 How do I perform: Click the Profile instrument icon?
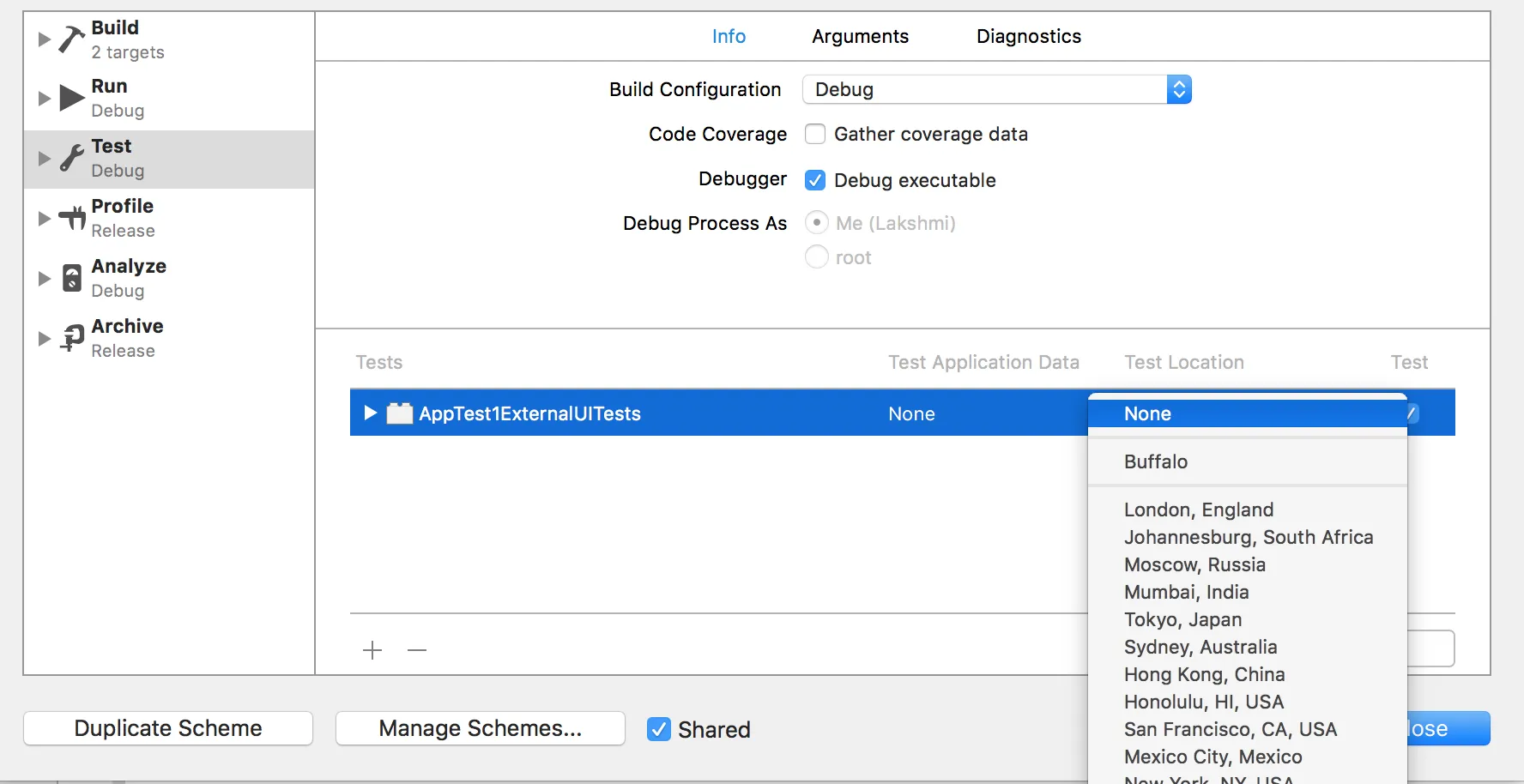coord(72,218)
